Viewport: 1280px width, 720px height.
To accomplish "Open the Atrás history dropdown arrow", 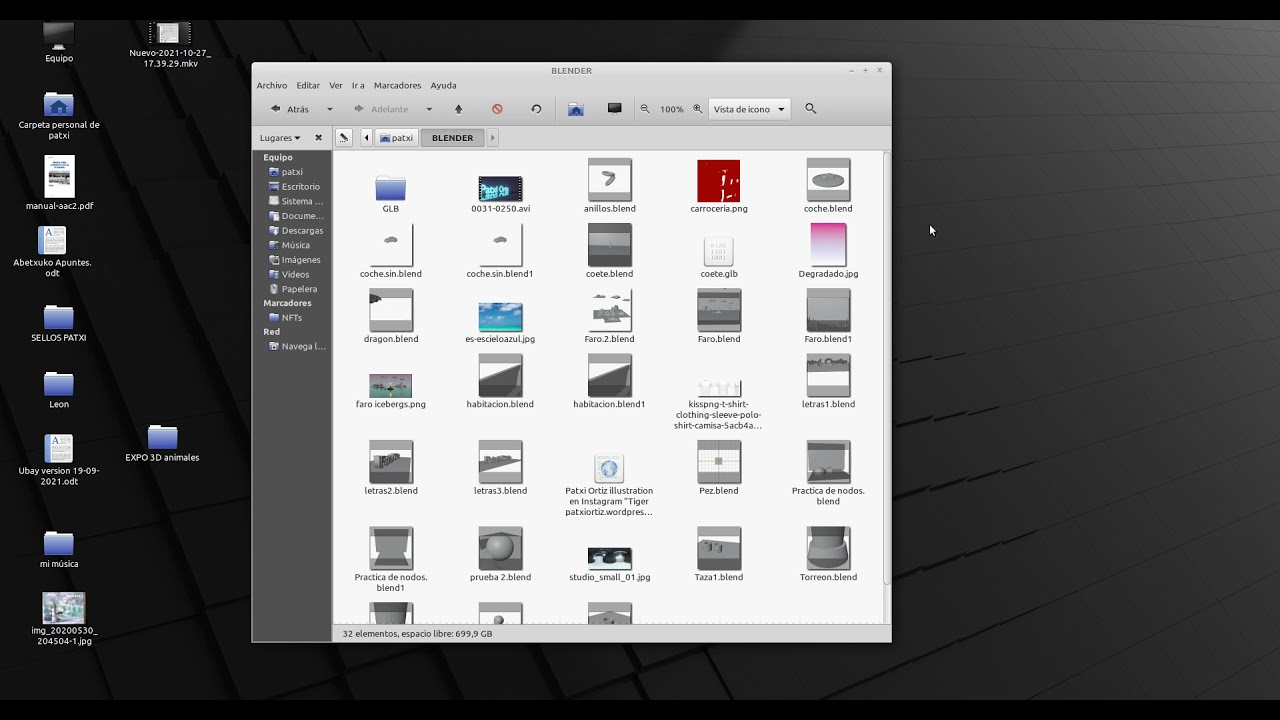I will click(330, 109).
